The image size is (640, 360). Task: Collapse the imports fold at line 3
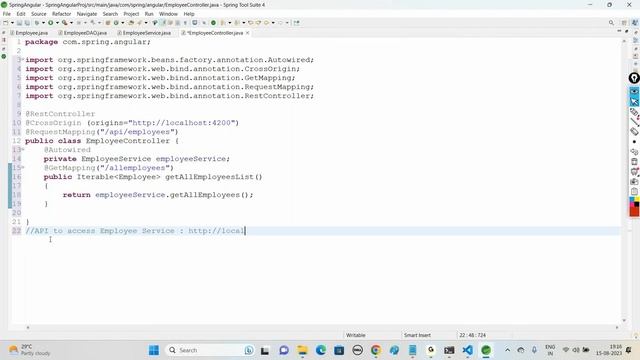22,60
